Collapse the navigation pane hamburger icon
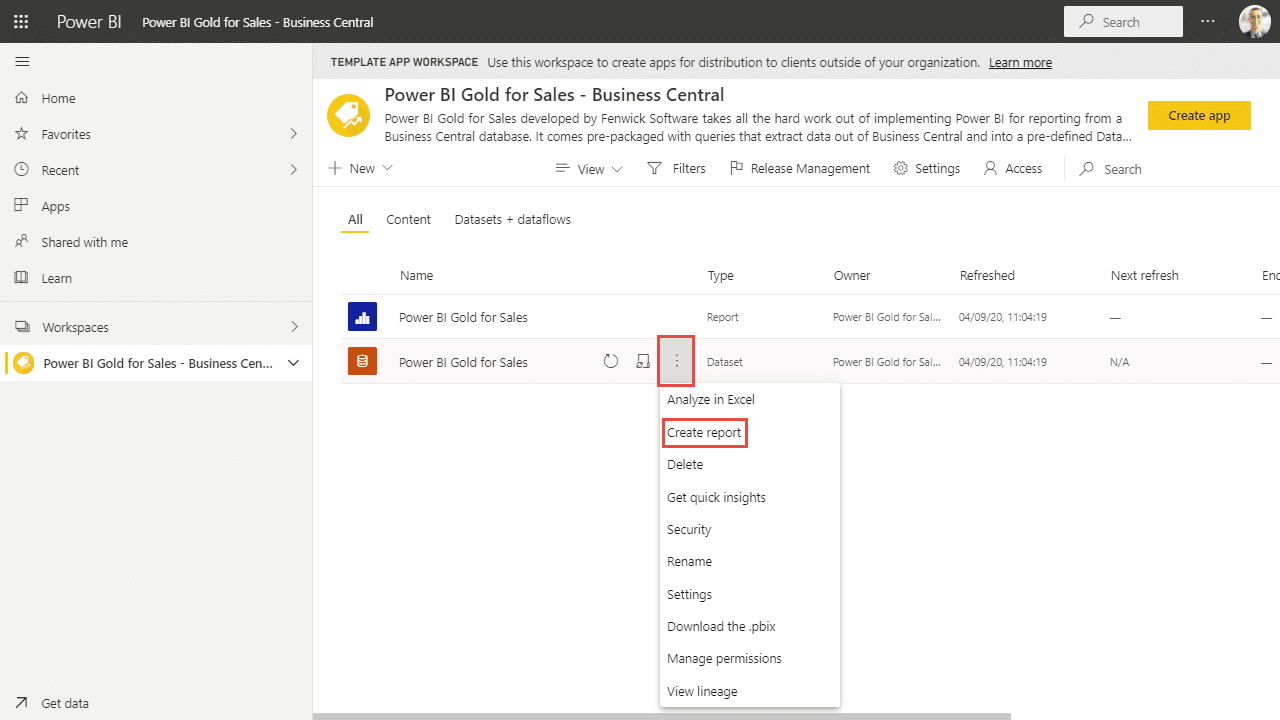 22,61
